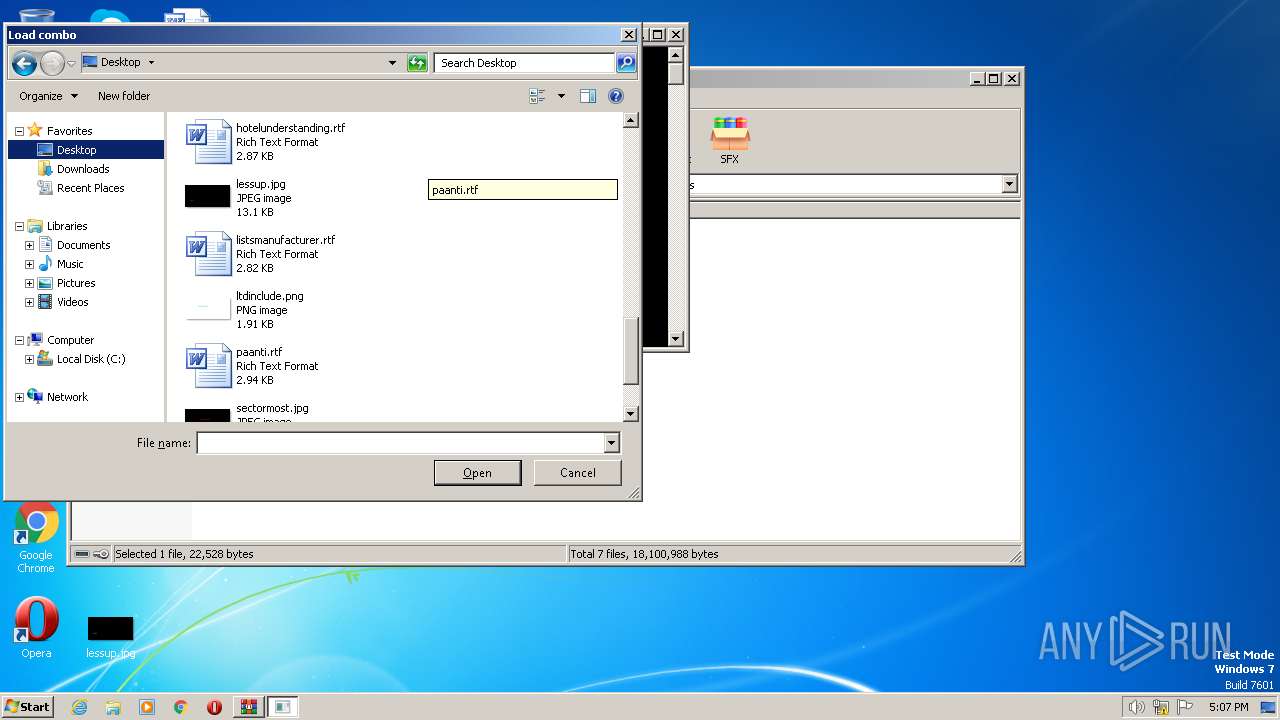Select Local Disk (C:) in the tree
Viewport: 1280px width, 720px height.
tap(90, 359)
